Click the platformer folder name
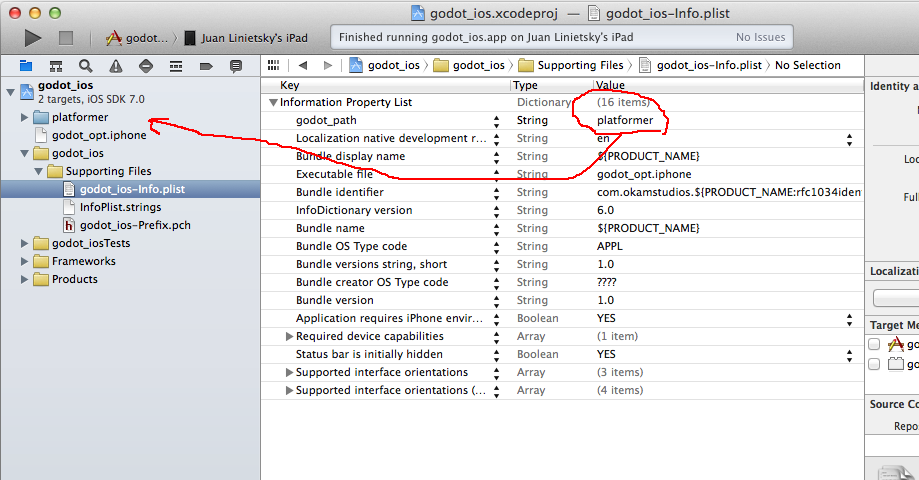This screenshot has height=480, width=919. [80, 117]
